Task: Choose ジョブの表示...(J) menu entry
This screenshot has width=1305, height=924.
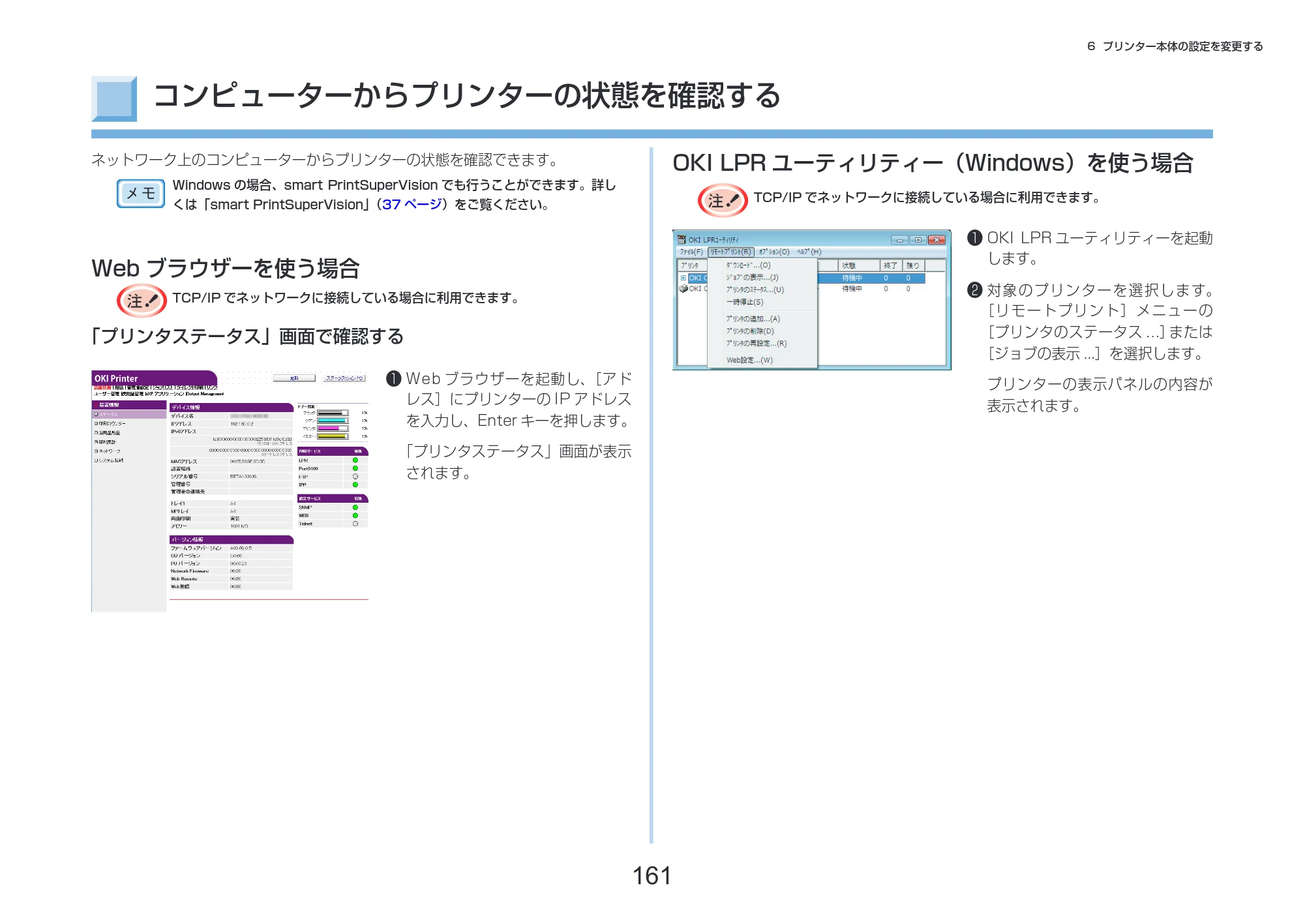Action: 753,277
